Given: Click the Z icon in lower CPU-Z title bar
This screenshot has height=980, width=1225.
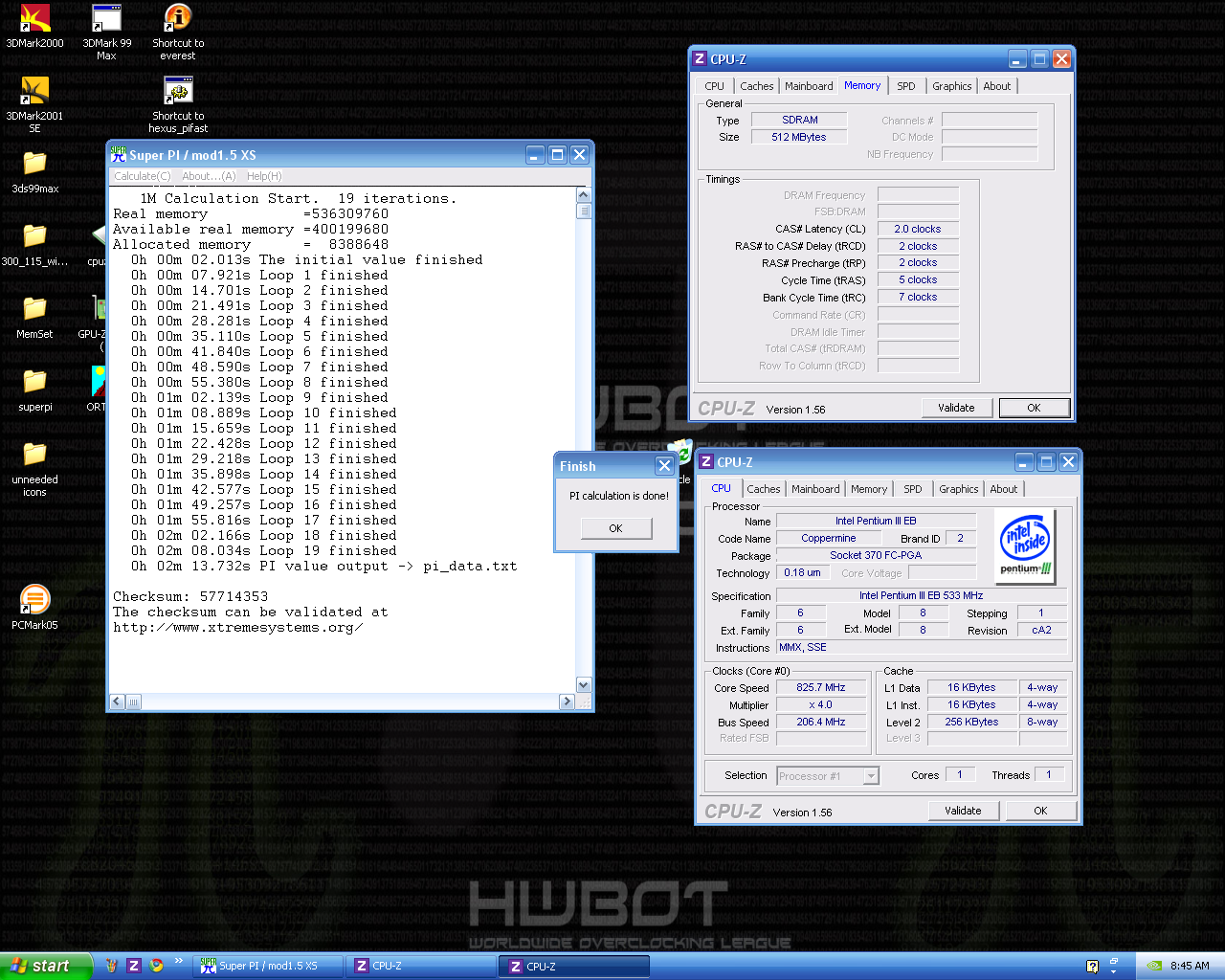Looking at the screenshot, I should [x=706, y=461].
